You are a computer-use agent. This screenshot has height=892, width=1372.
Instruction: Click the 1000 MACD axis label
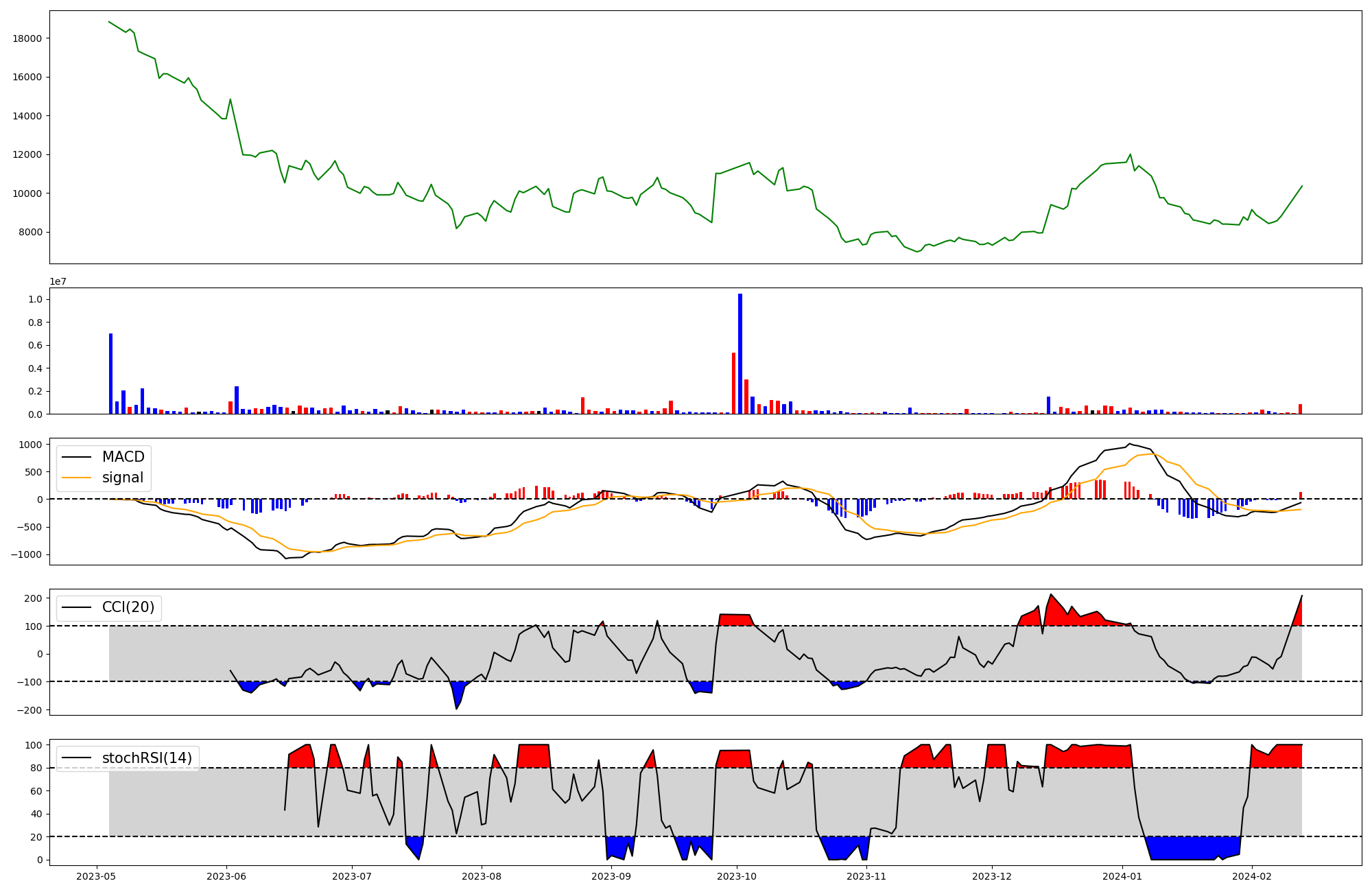(30, 445)
